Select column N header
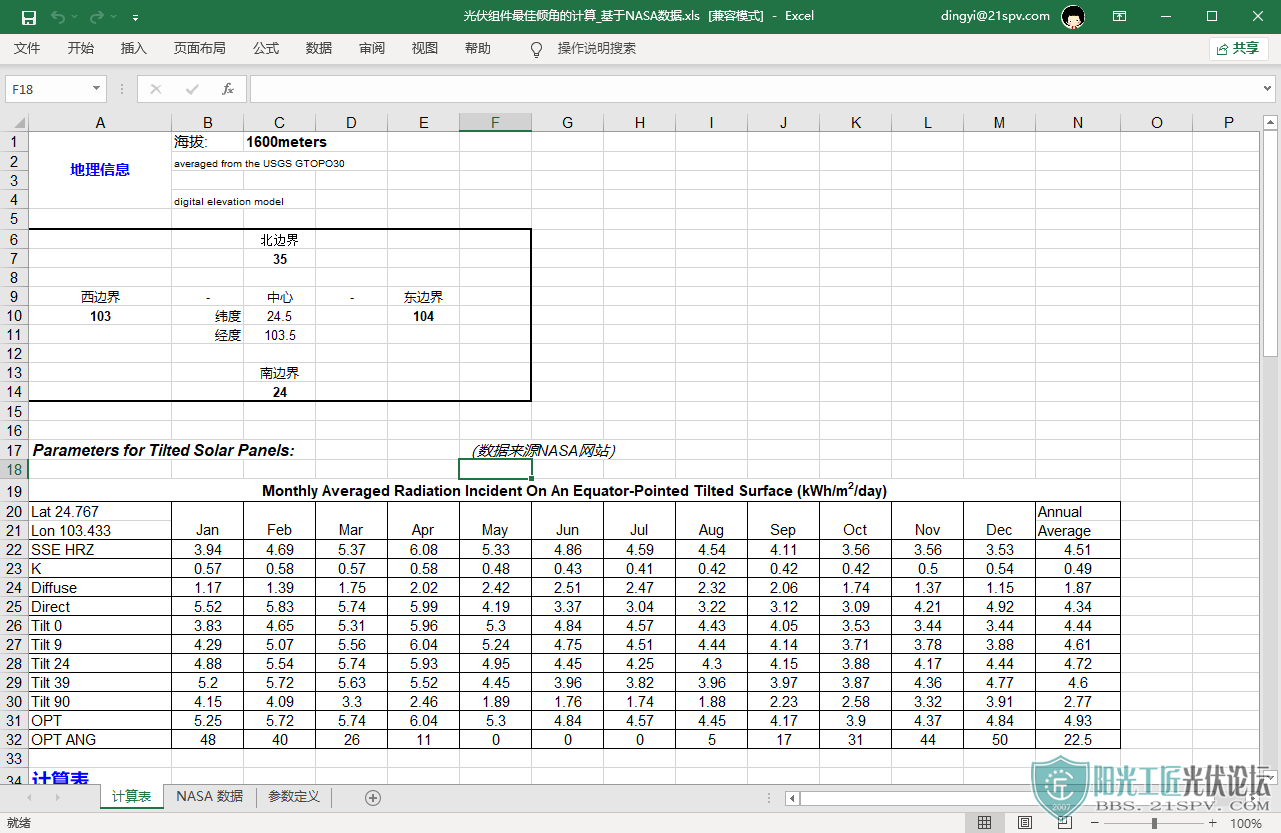This screenshot has height=833, width=1281. click(1078, 122)
